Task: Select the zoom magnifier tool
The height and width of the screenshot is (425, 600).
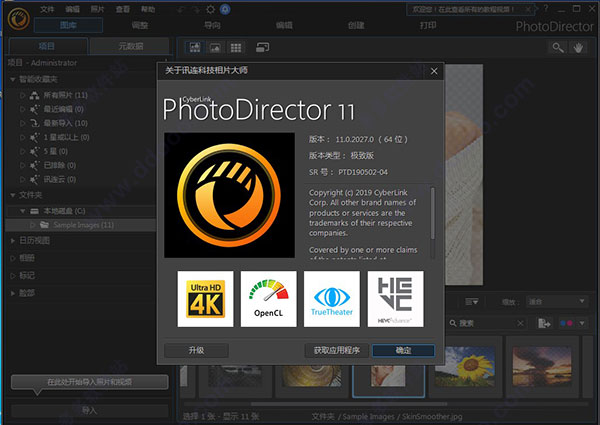Action: pos(558,47)
